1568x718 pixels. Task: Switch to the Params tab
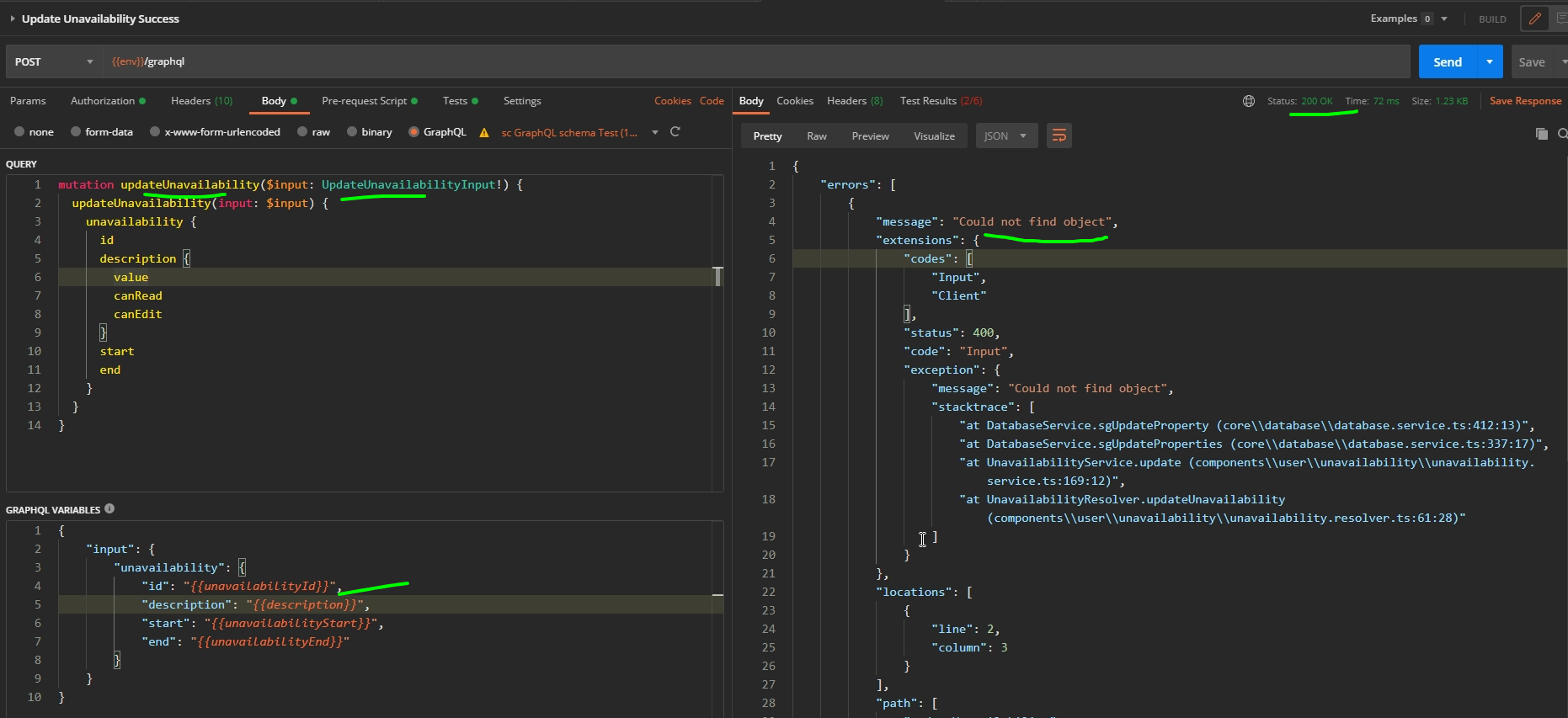tap(28, 101)
